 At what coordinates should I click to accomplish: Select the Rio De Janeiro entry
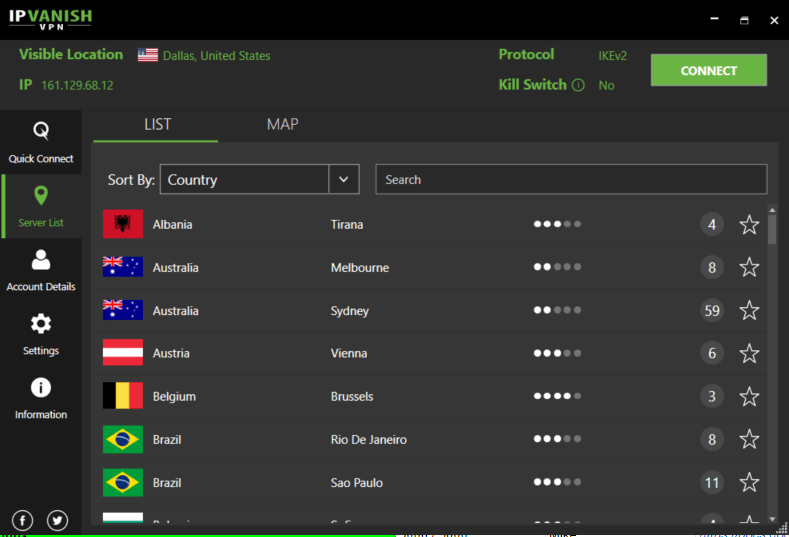click(x=368, y=440)
